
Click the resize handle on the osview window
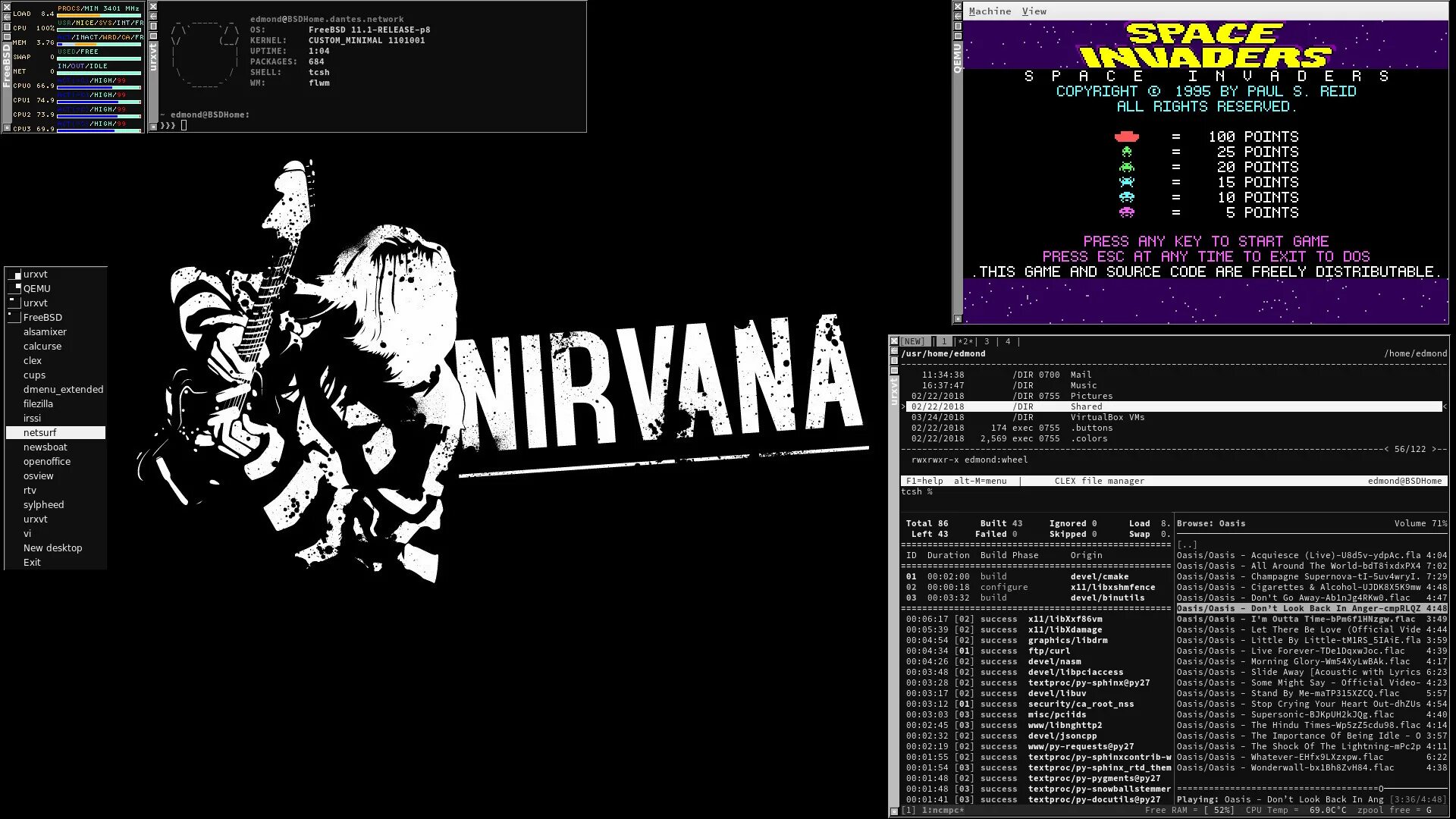coord(7,127)
